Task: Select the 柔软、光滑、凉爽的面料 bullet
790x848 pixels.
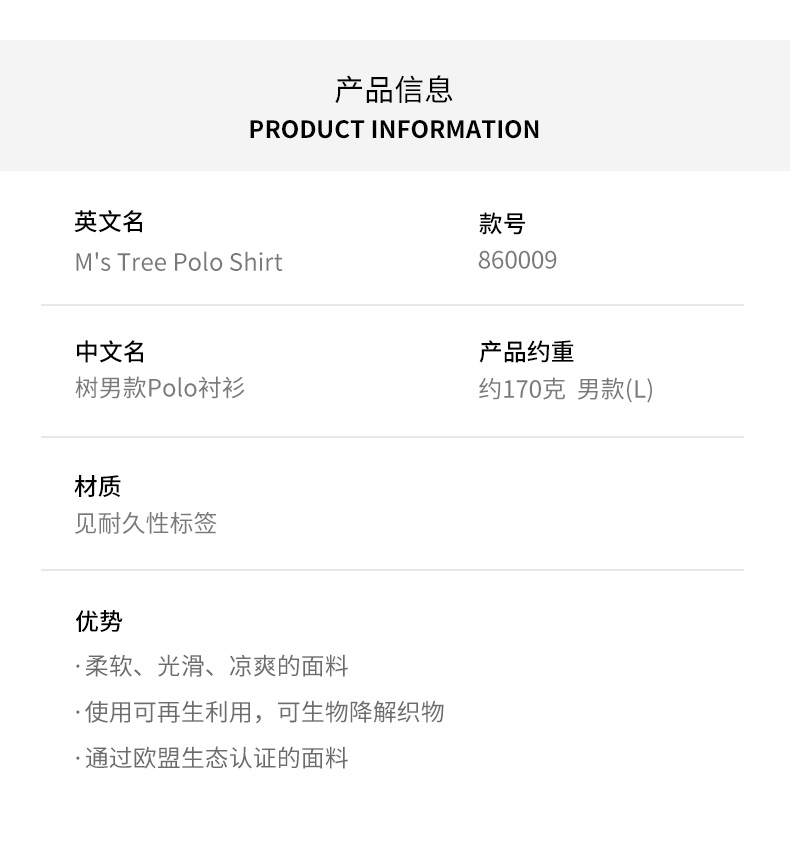Action: click(216, 667)
